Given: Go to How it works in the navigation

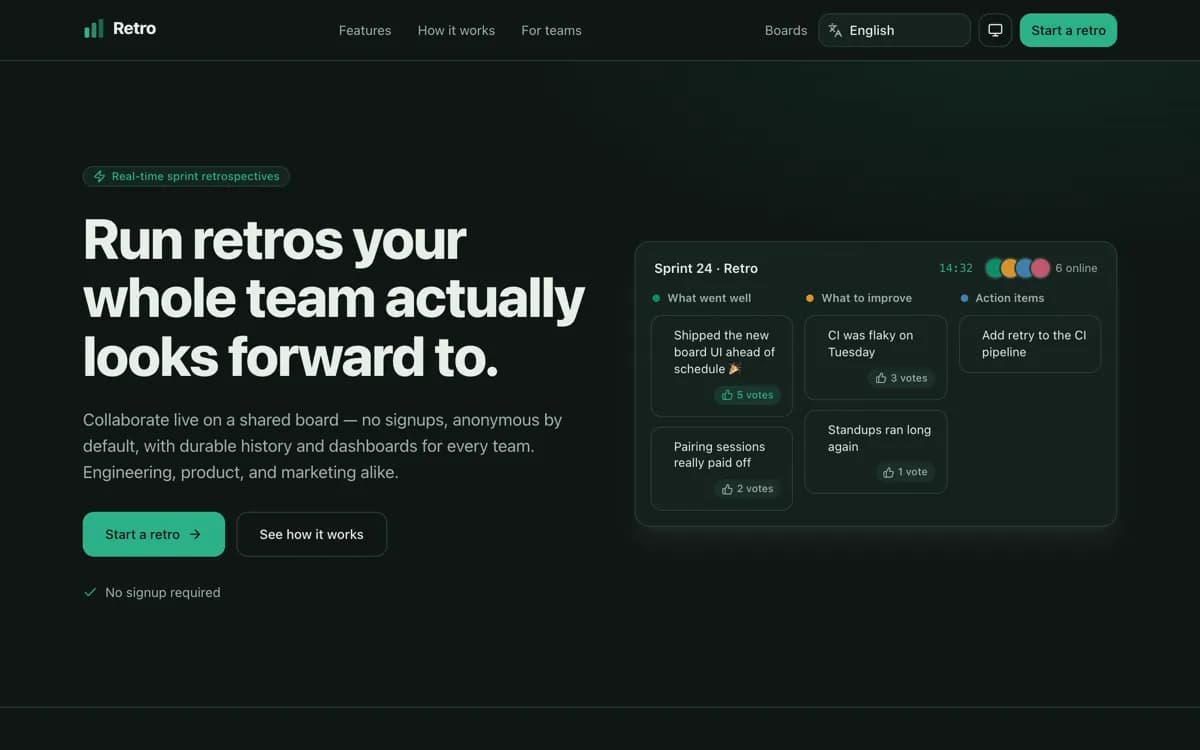Looking at the screenshot, I should 456,30.
